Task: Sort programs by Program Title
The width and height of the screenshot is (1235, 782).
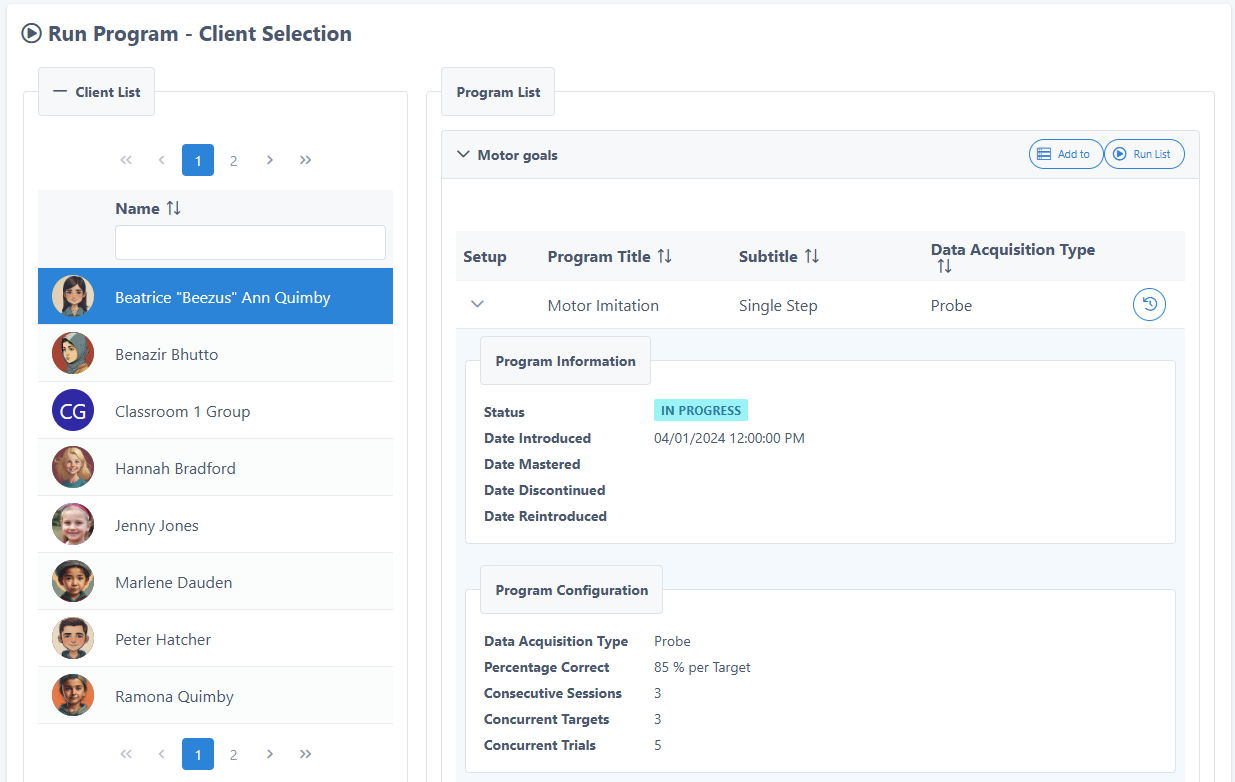Action: click(x=665, y=257)
